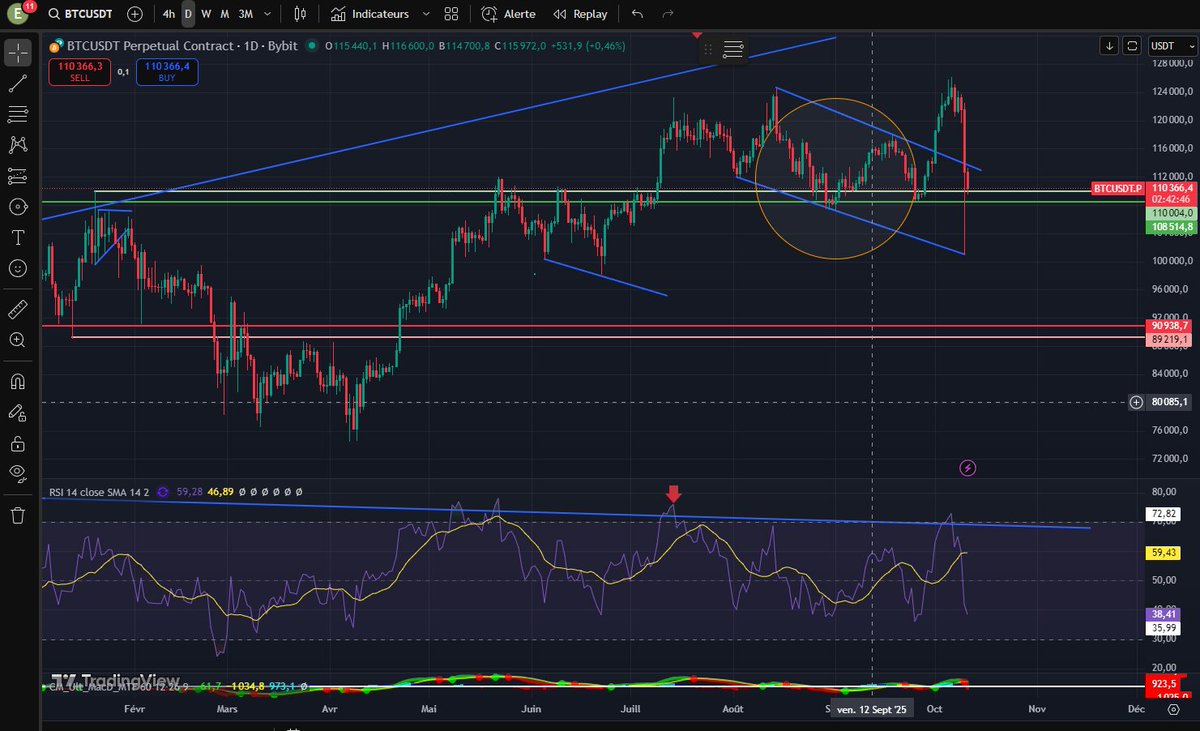The width and height of the screenshot is (1200, 731).
Task: Switch to 3M timeframe
Action: coord(246,15)
